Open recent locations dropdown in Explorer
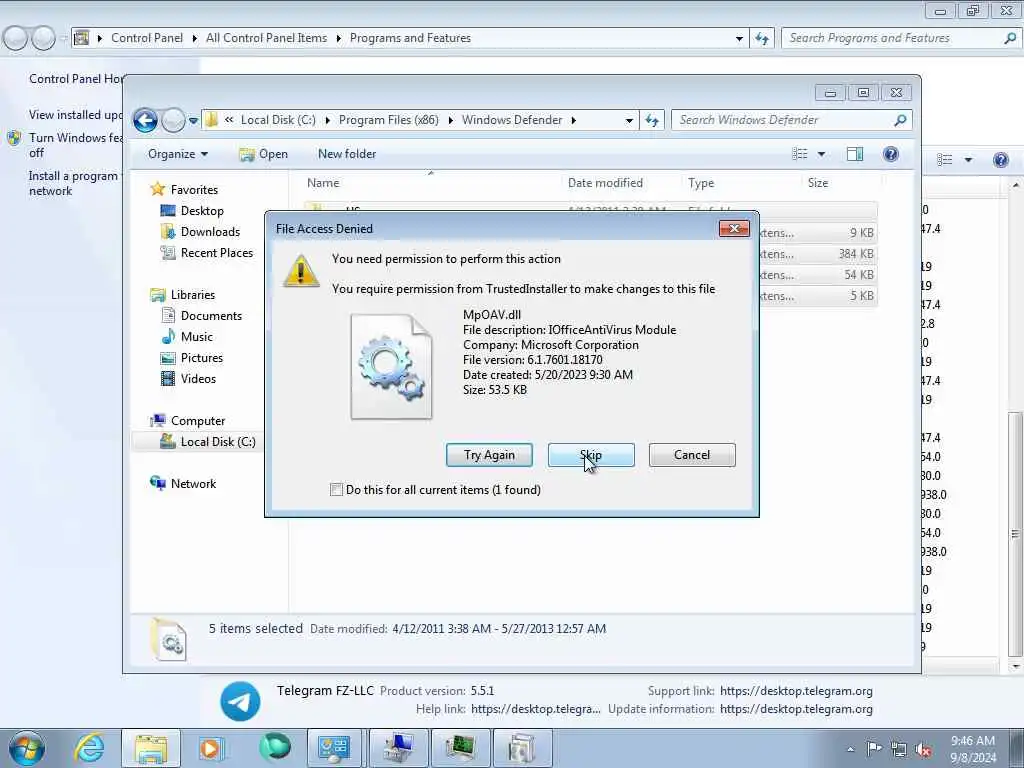Screen dimensions: 1024x768 [x=193, y=121]
